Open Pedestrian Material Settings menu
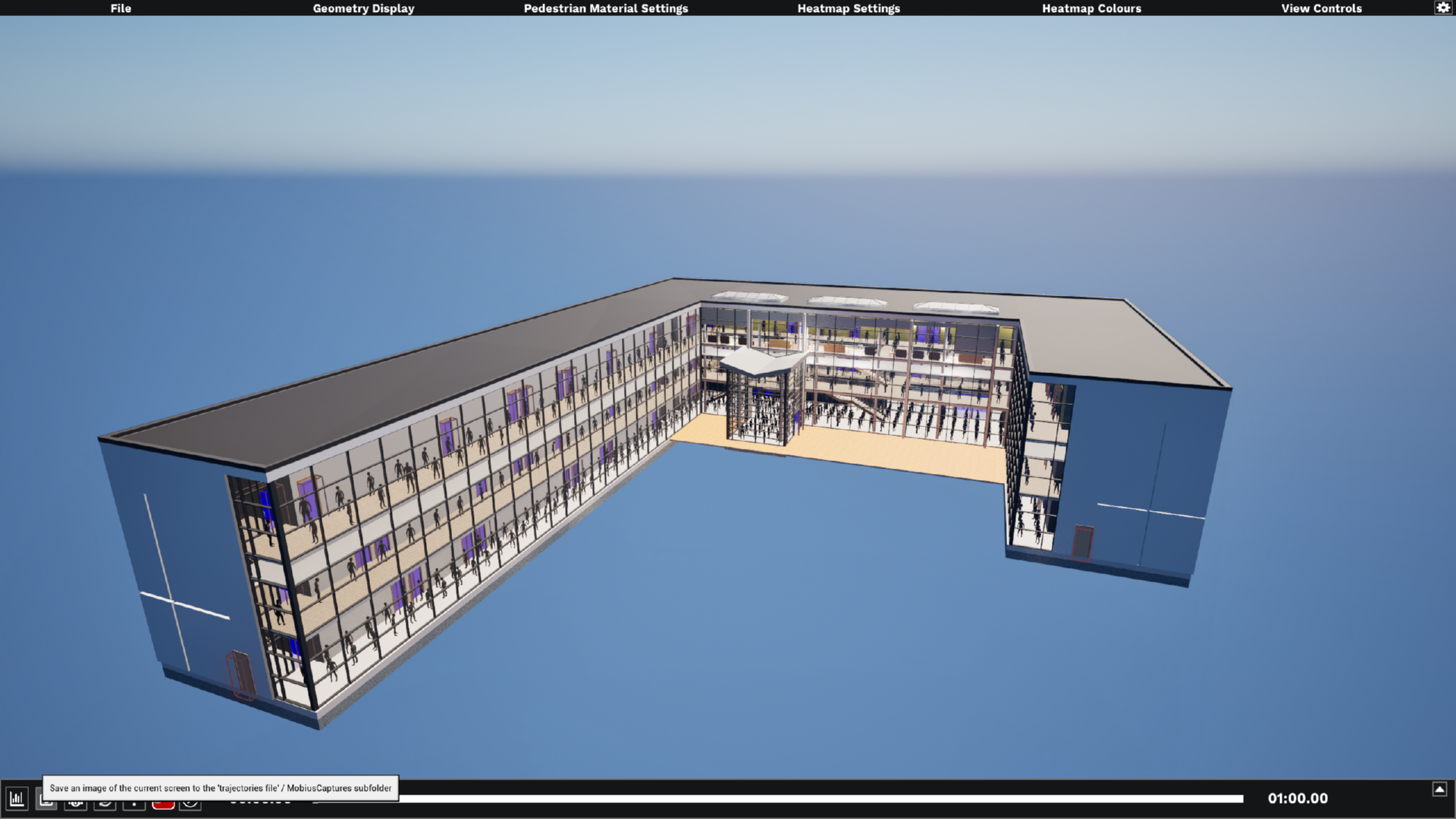Screen dimensions: 1456x819 coord(606,8)
